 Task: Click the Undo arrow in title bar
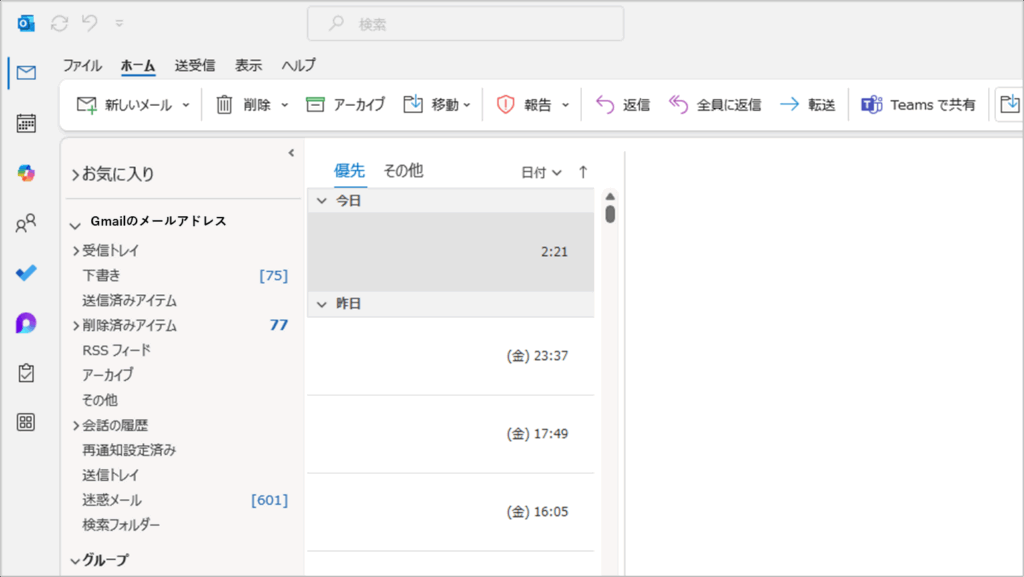90,23
